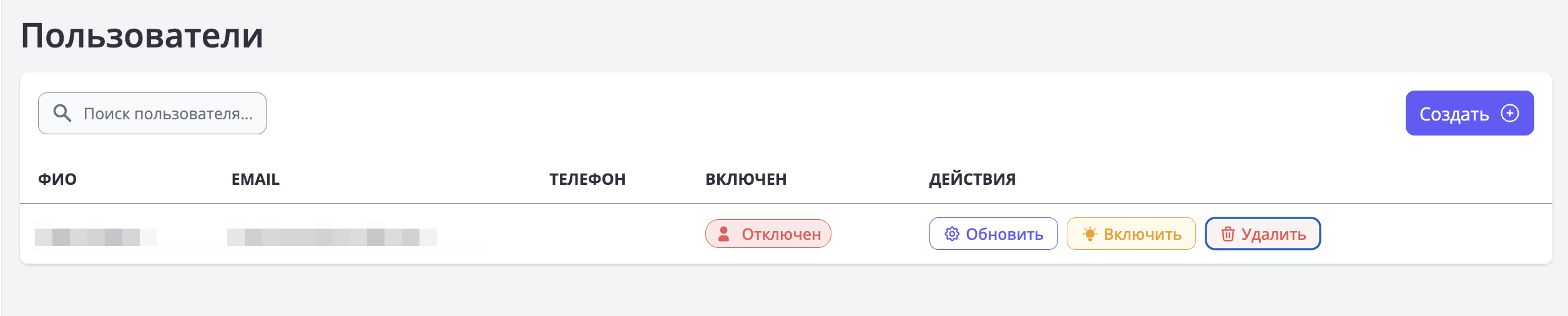Click the ДЕЙСТВИЯ column header
Viewport: 1568px width, 316px height.
pyautogui.click(x=972, y=179)
